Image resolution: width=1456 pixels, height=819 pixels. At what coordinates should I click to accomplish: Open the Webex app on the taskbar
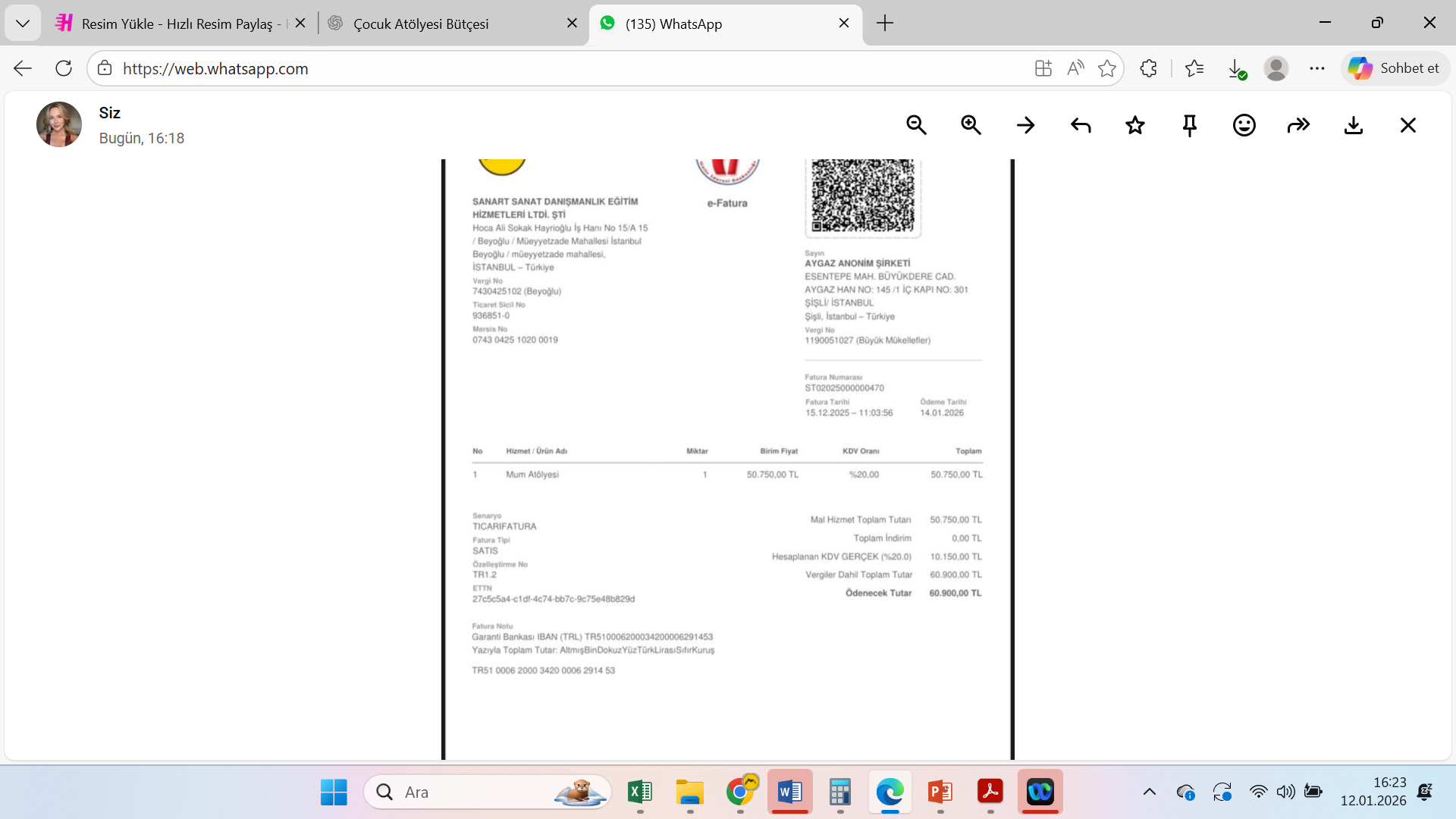pyautogui.click(x=1040, y=792)
